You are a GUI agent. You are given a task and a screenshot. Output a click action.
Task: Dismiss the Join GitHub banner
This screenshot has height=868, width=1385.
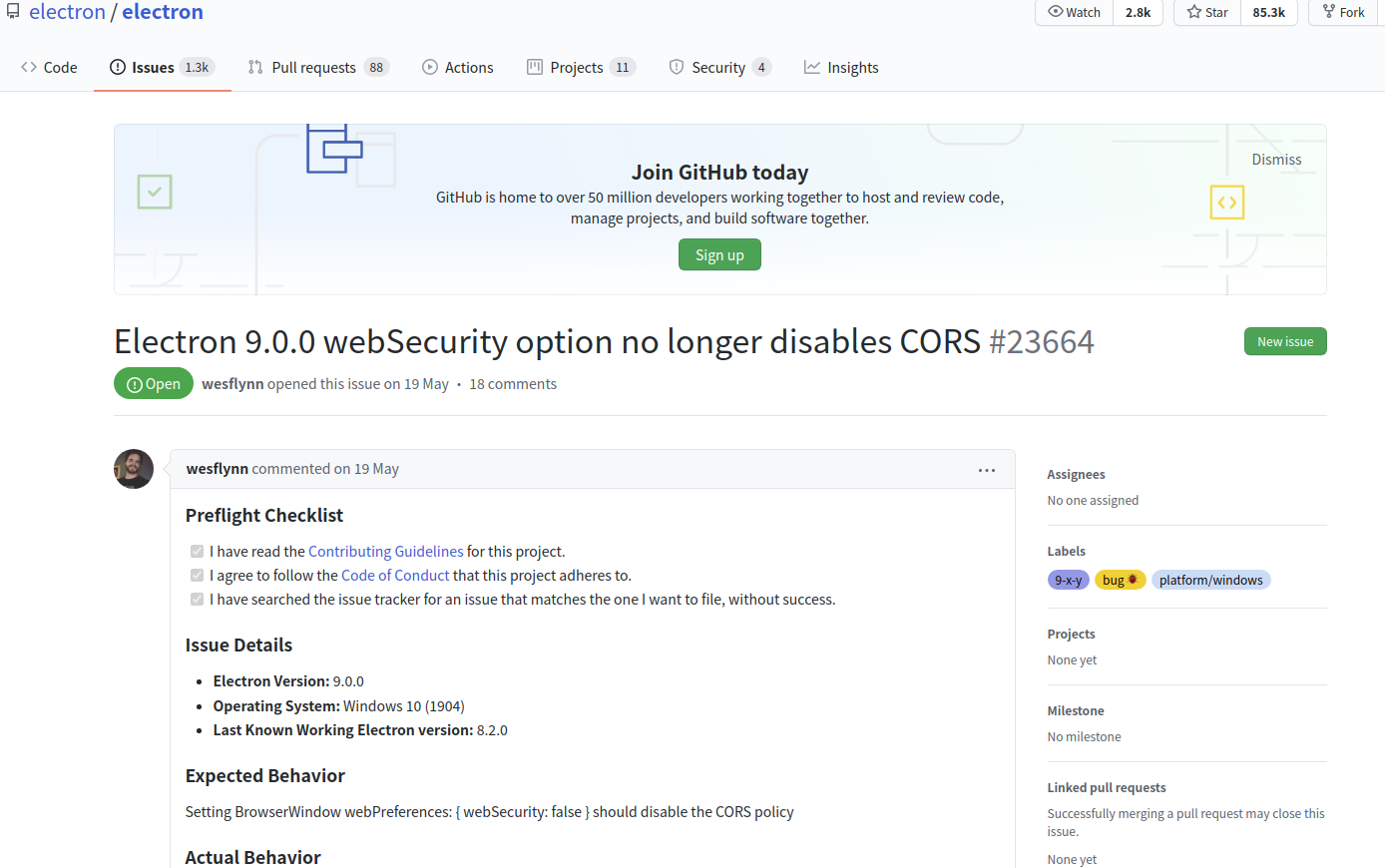point(1276,160)
